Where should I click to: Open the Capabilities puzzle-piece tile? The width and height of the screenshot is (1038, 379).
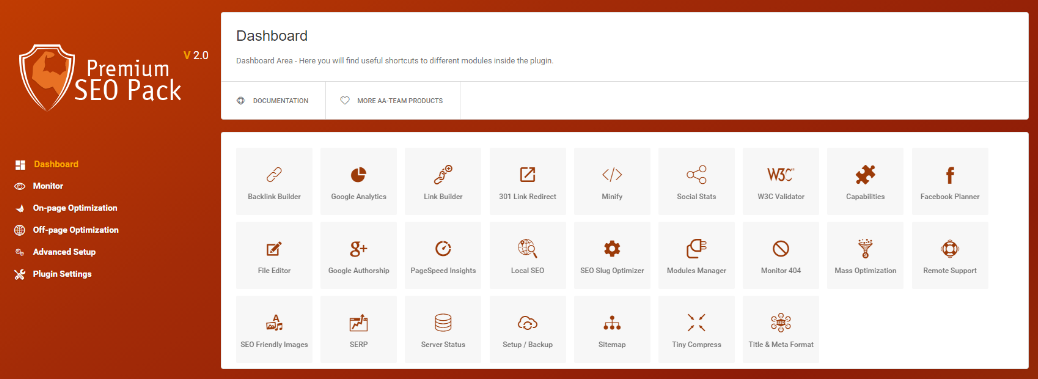(x=865, y=181)
